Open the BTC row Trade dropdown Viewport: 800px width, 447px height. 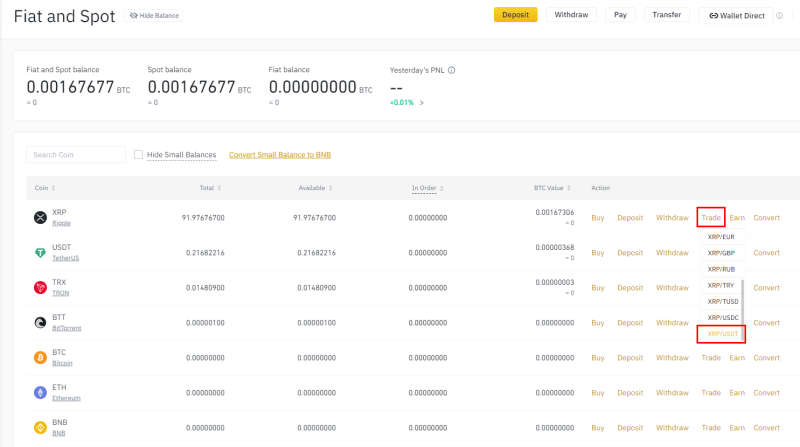(x=711, y=358)
